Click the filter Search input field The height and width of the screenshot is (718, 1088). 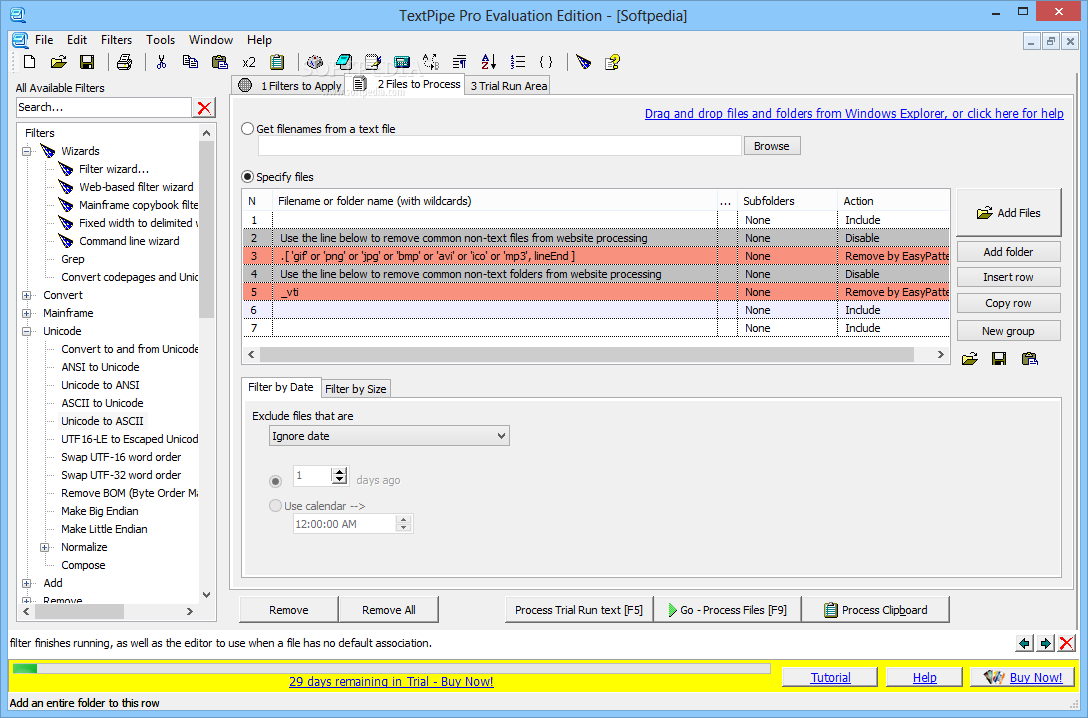click(x=103, y=107)
